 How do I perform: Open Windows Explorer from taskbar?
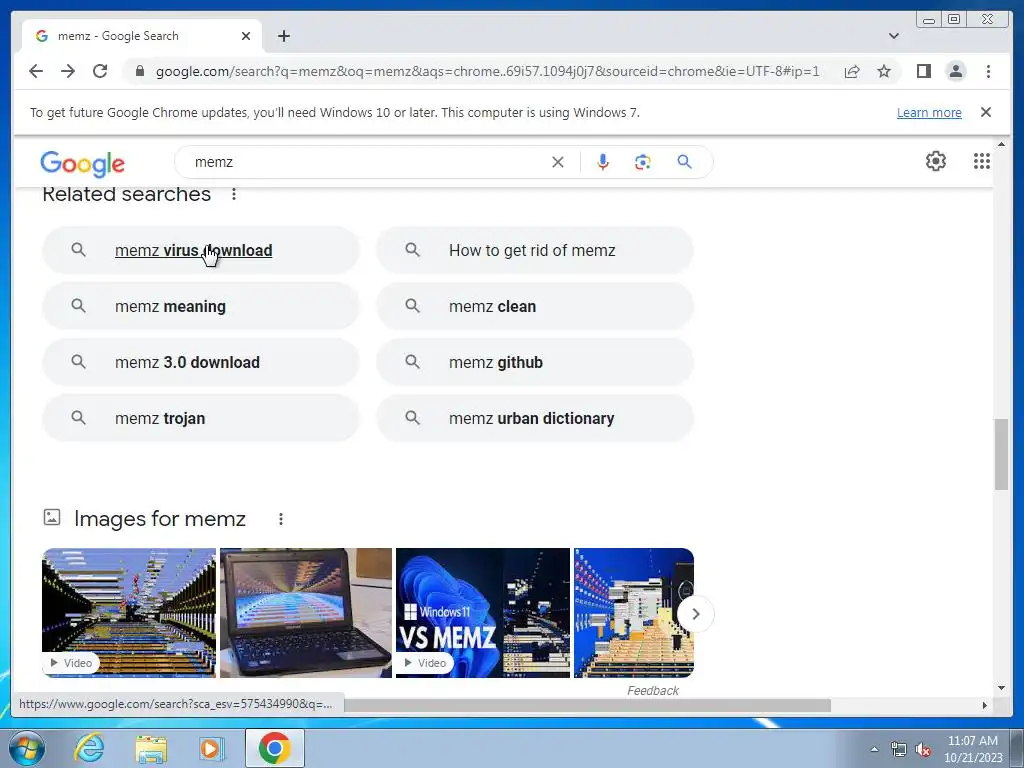pyautogui.click(x=151, y=748)
